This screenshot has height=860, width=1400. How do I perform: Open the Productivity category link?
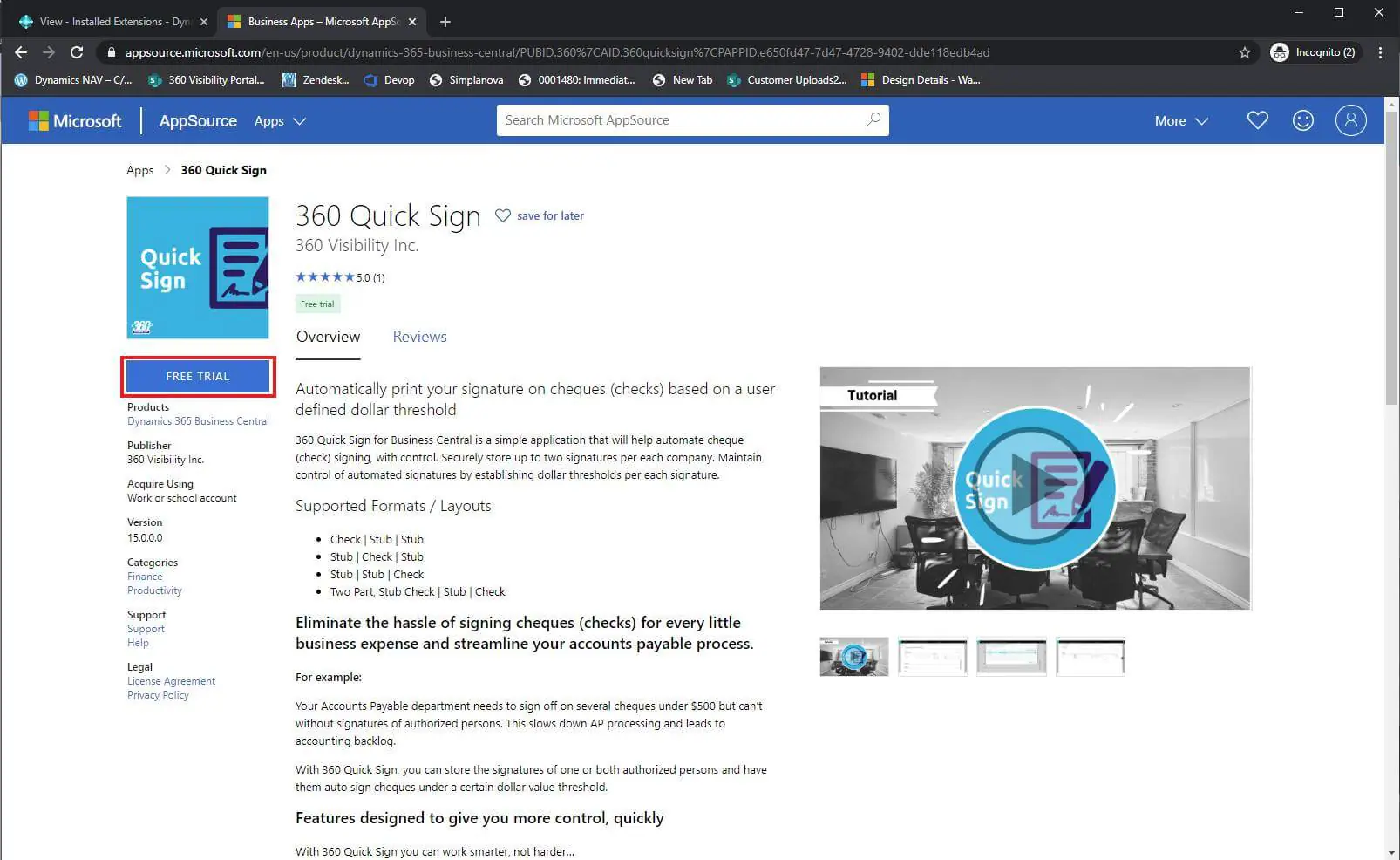click(x=154, y=590)
